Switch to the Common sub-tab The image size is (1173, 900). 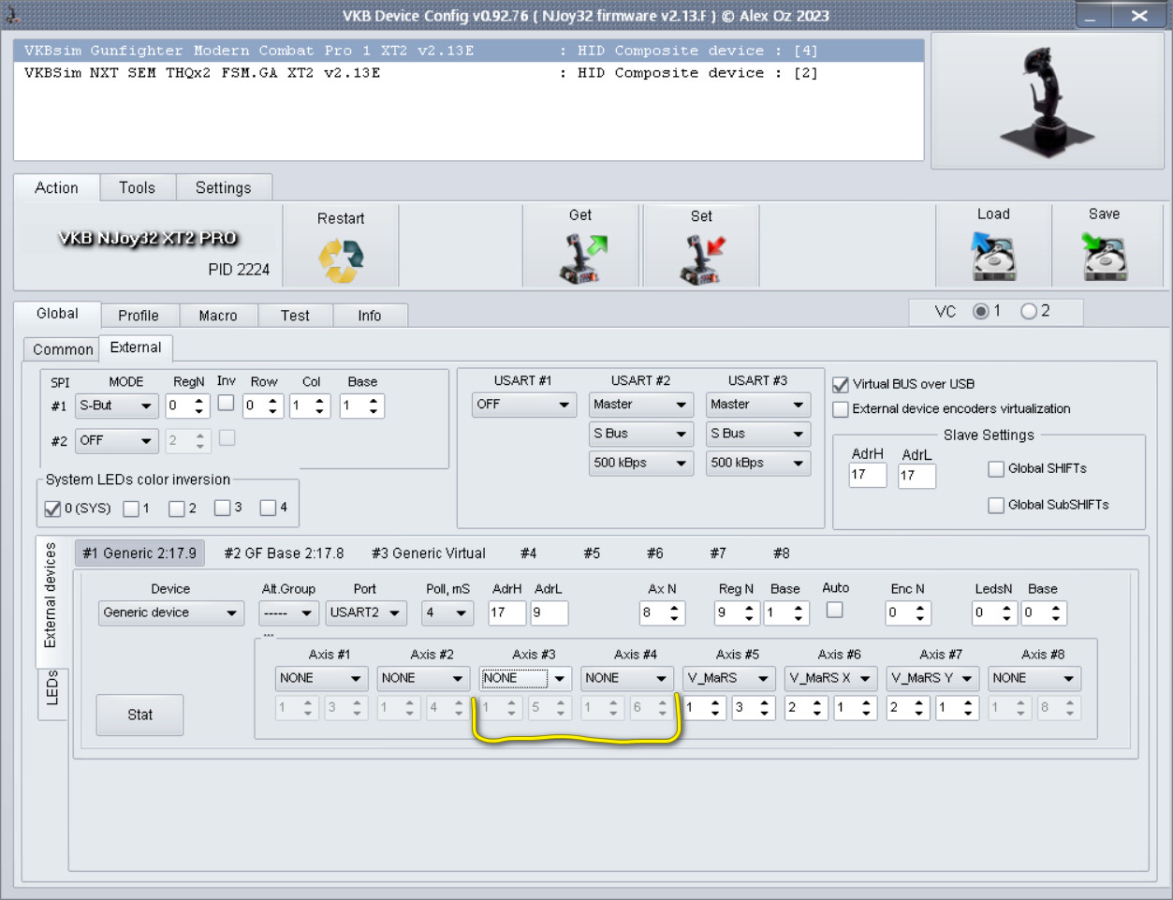point(63,349)
